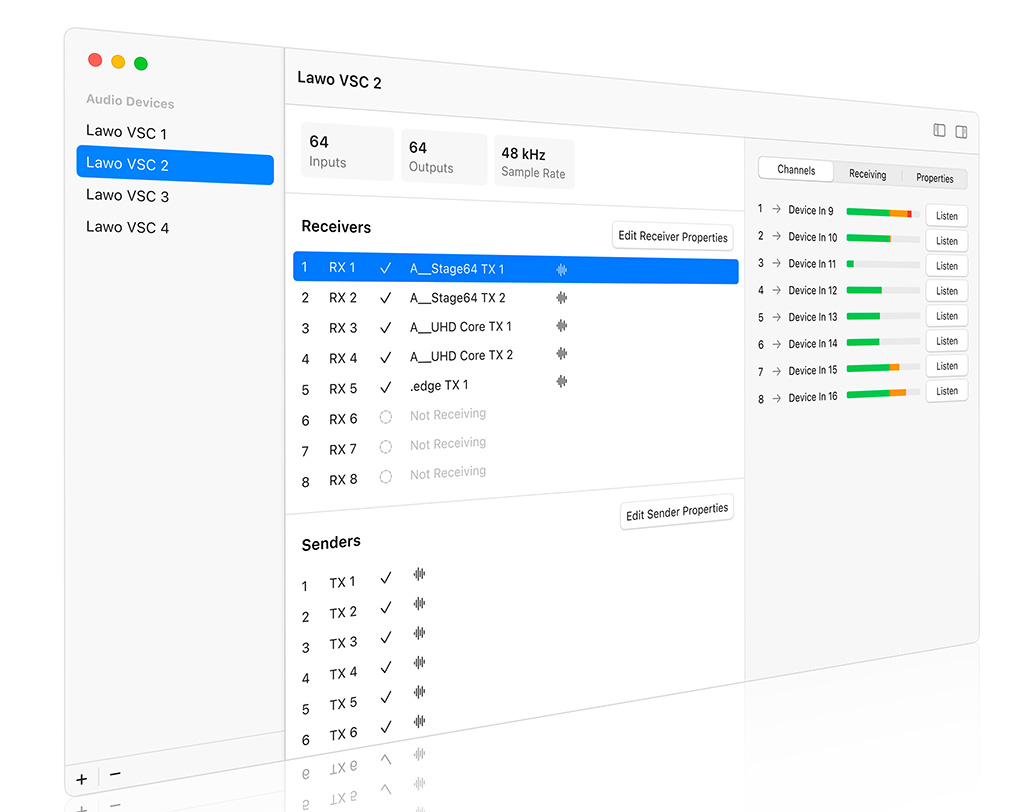Click the waveform icon for RX 2
The width and height of the screenshot is (1024, 812).
562,298
